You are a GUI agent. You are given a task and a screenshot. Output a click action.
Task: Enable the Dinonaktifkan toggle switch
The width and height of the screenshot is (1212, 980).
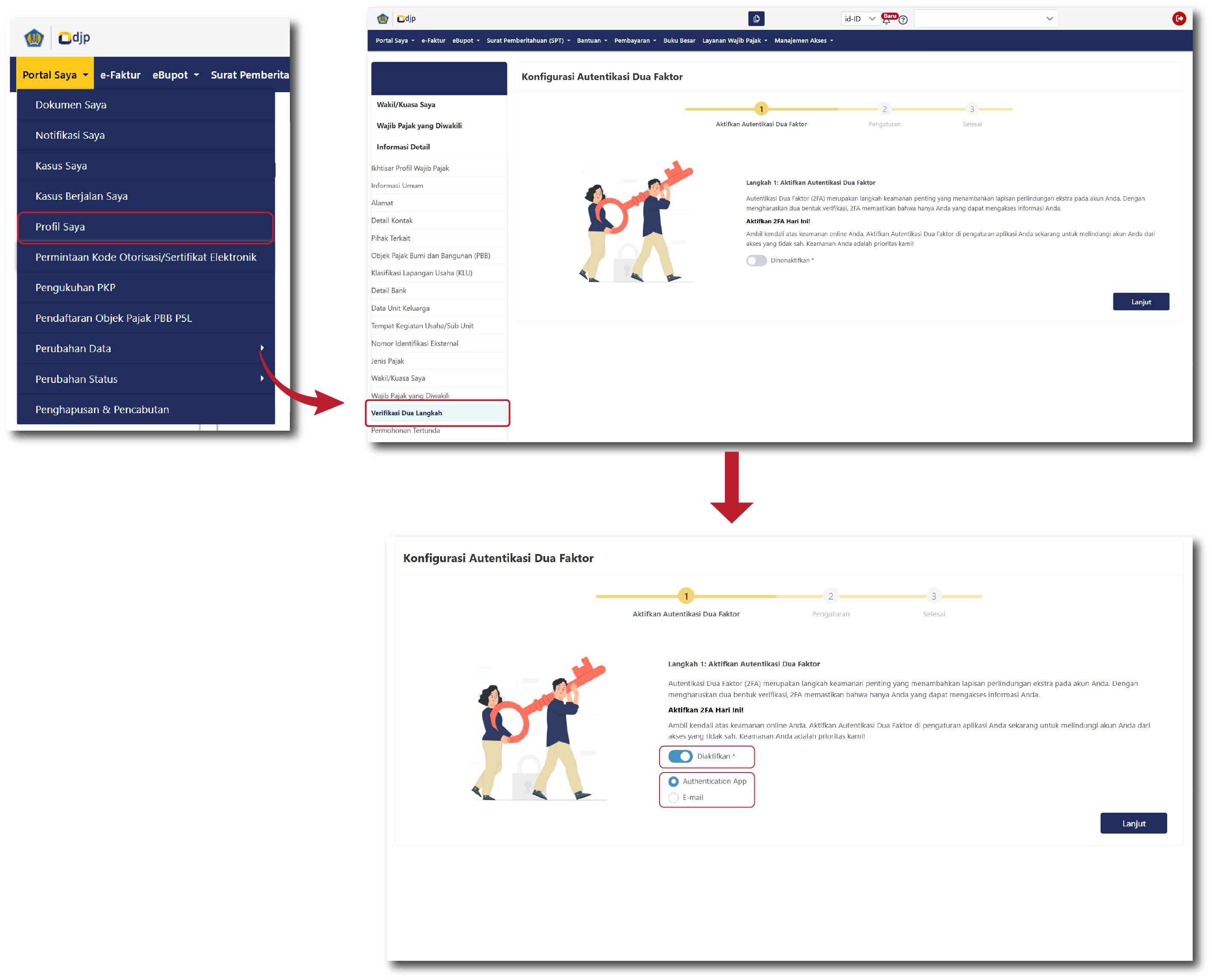[756, 260]
